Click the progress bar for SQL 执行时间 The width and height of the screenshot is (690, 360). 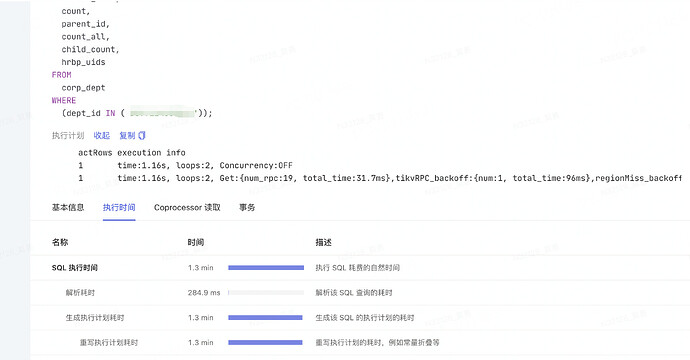pos(266,268)
